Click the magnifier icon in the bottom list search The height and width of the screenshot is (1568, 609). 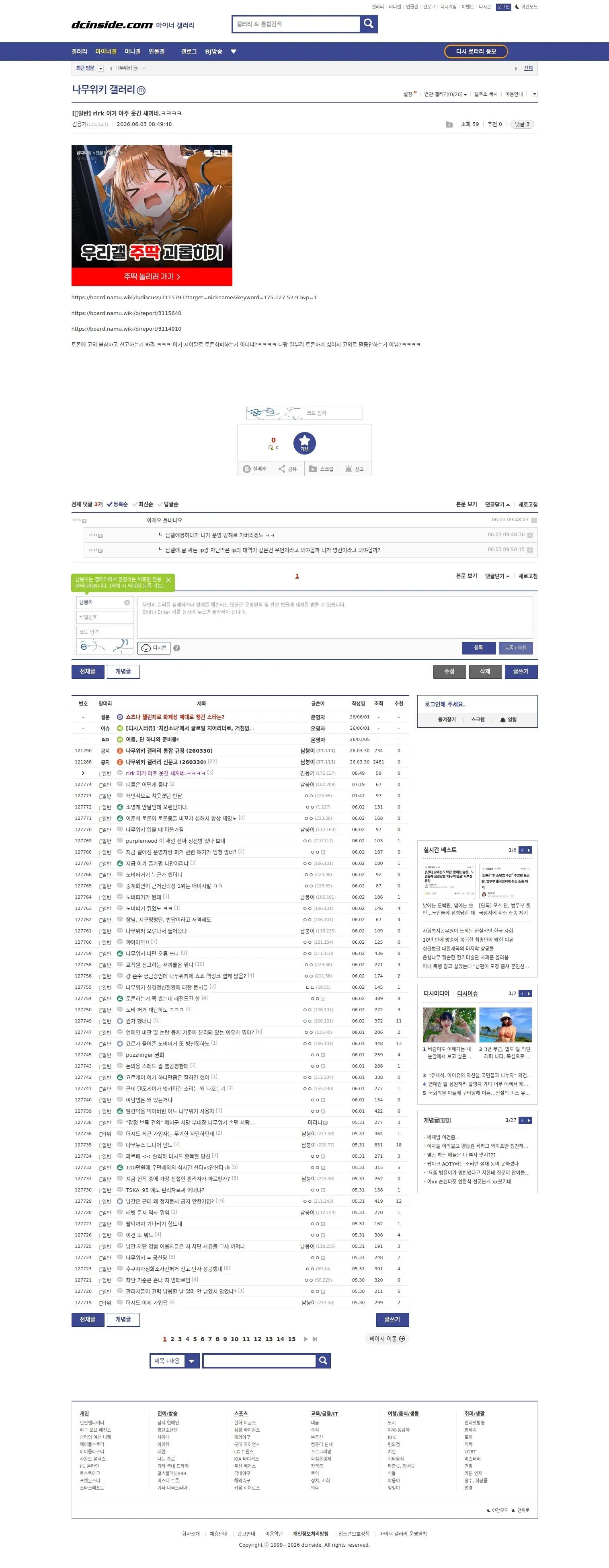(x=323, y=1360)
